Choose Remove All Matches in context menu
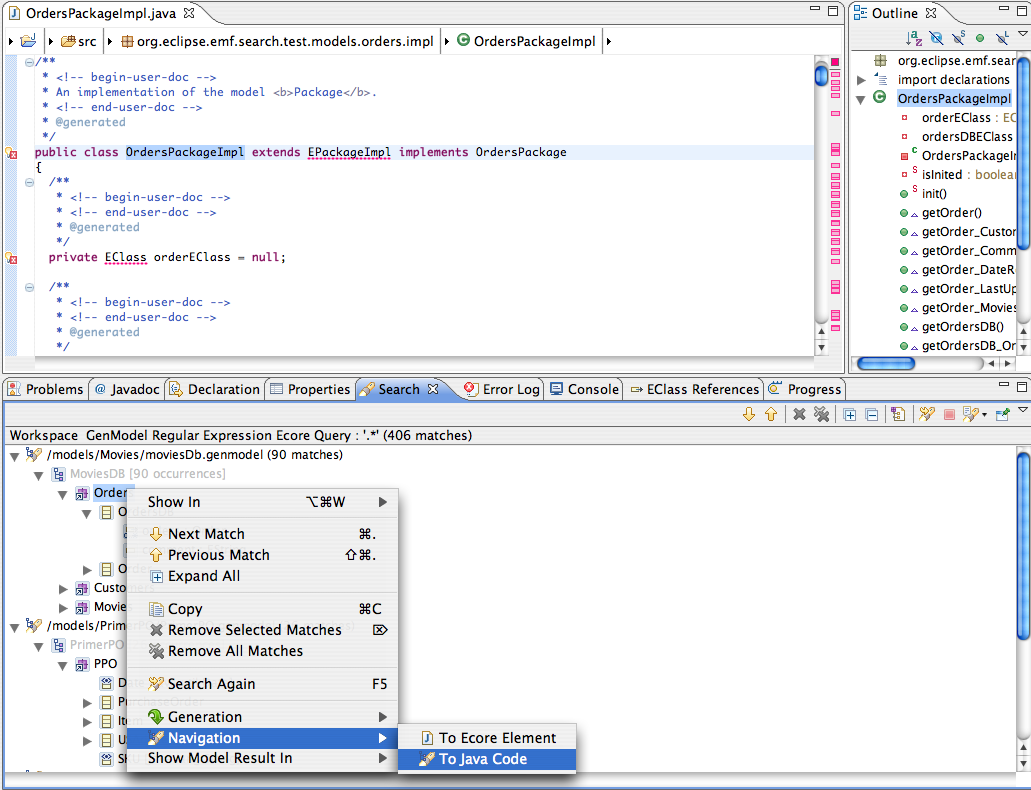This screenshot has width=1031, height=790. pos(262,651)
